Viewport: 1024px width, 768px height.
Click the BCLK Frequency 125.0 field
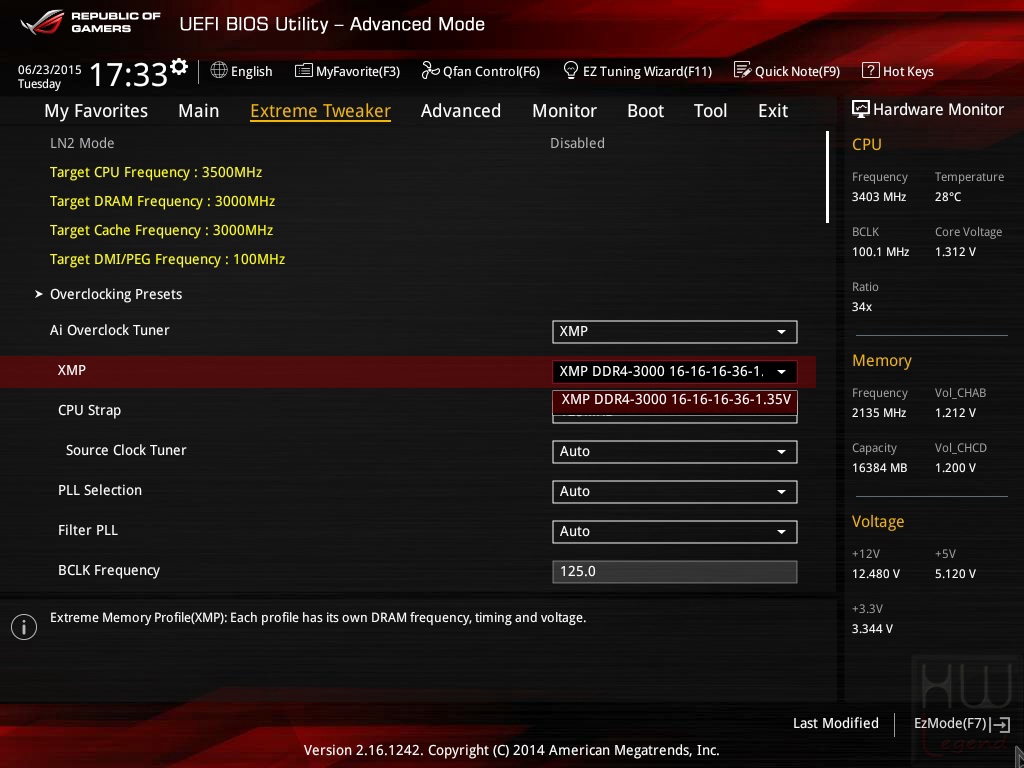click(x=674, y=571)
